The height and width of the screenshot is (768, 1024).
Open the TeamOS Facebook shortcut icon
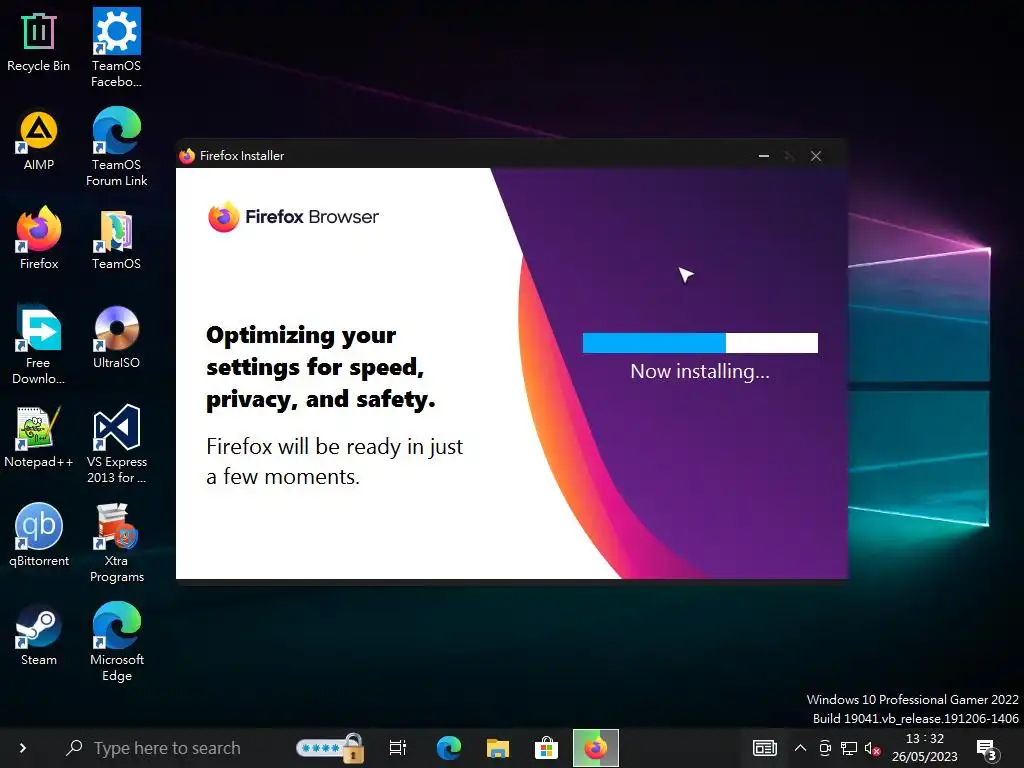click(x=116, y=48)
